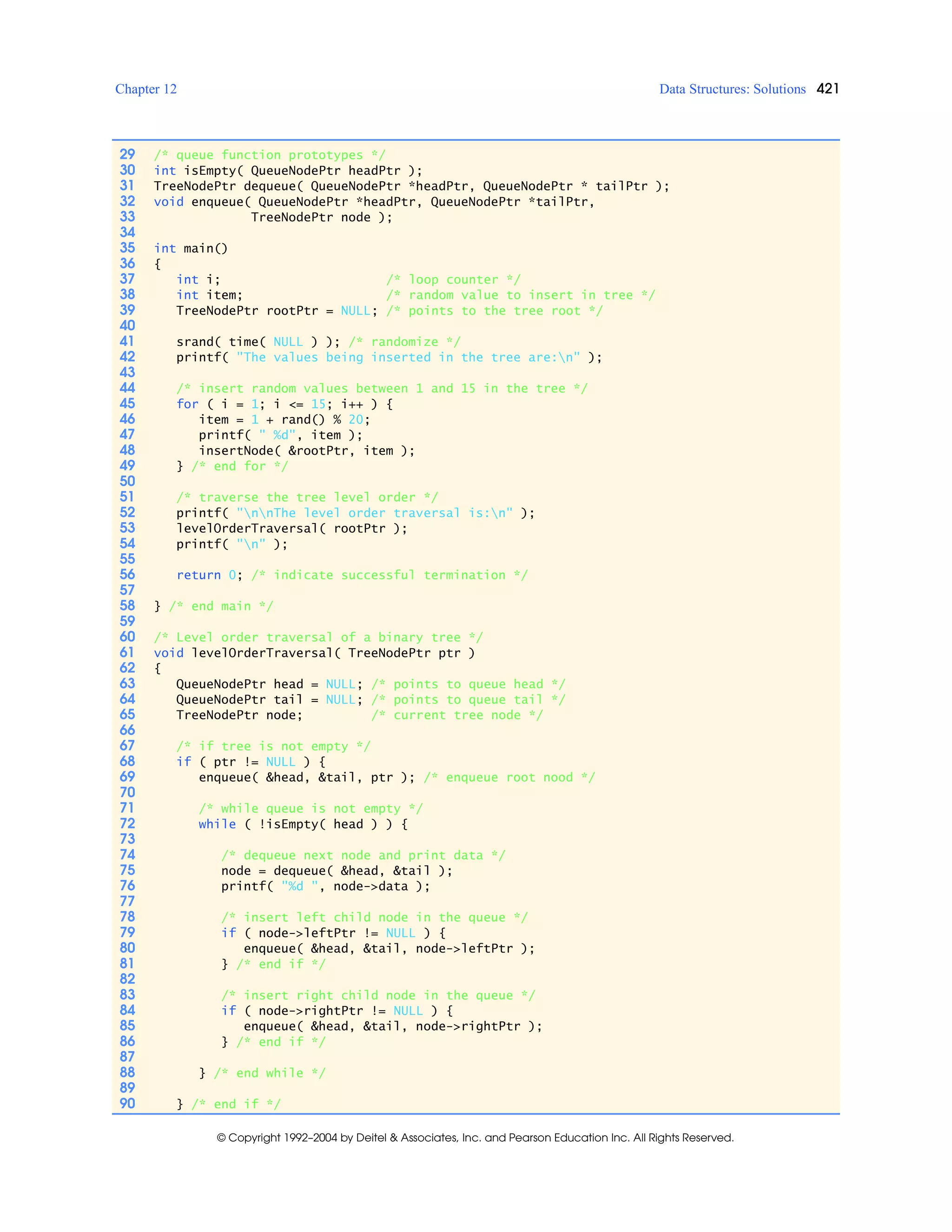Click '/* Level order traversal of a binary tree */'

point(318,637)
